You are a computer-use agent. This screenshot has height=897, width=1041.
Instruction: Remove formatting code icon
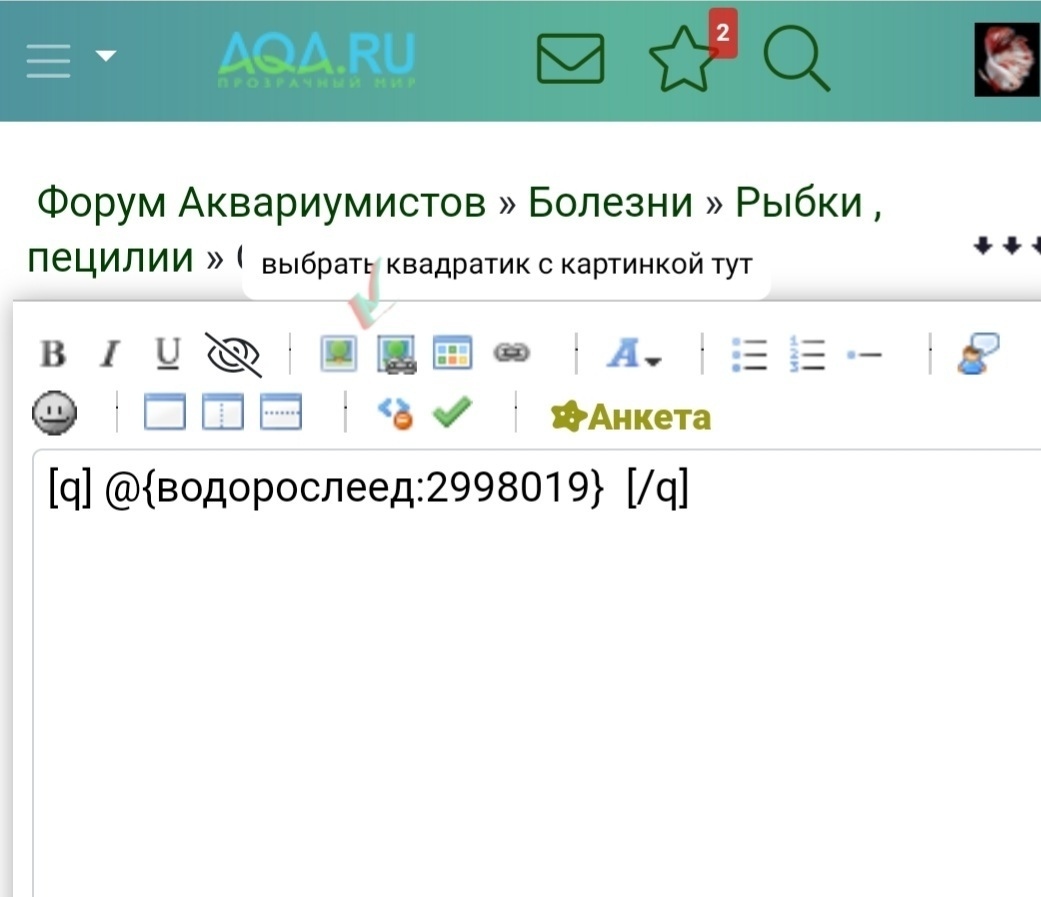[x=396, y=414]
